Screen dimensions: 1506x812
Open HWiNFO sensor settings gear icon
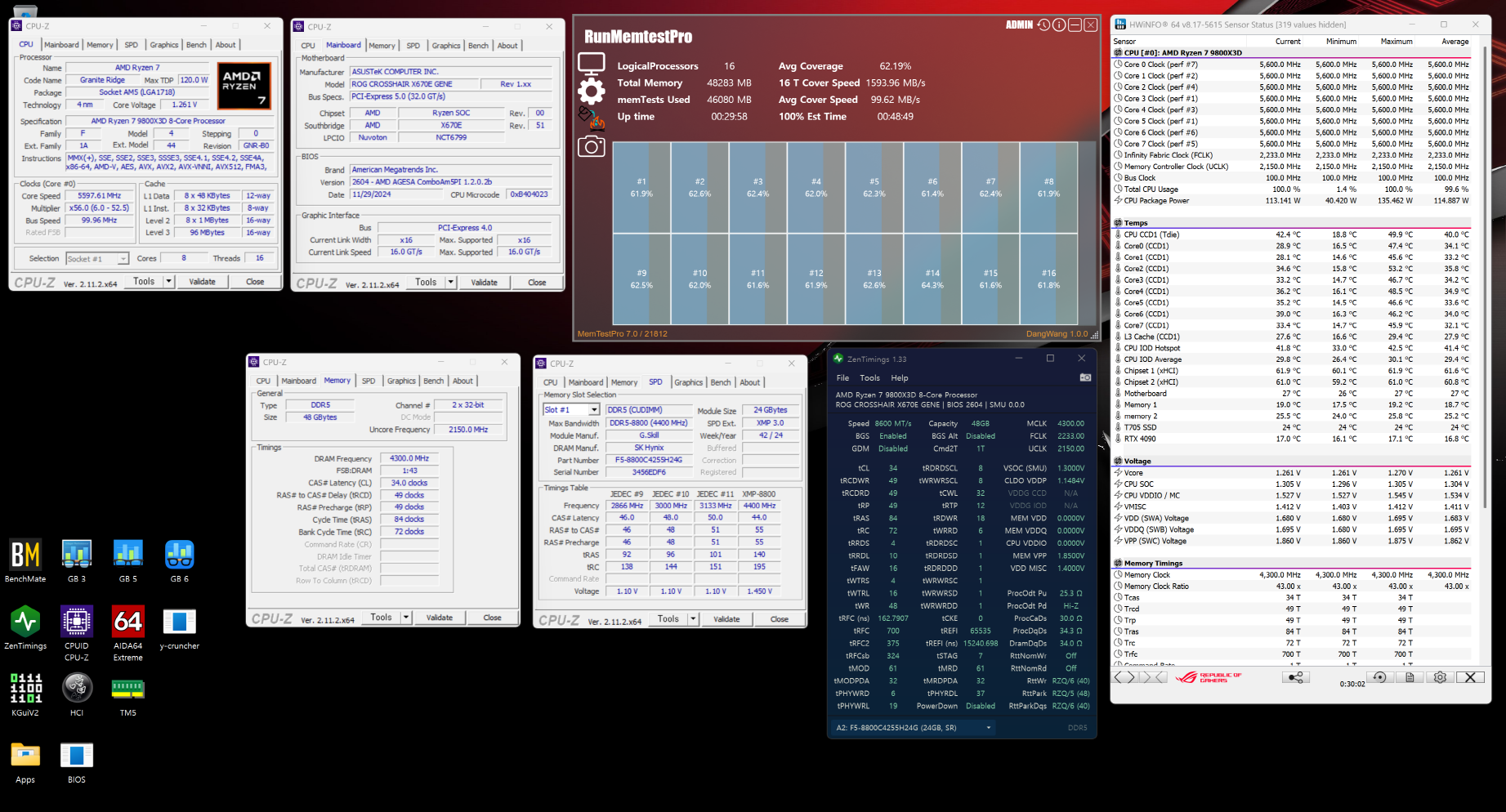click(1440, 677)
